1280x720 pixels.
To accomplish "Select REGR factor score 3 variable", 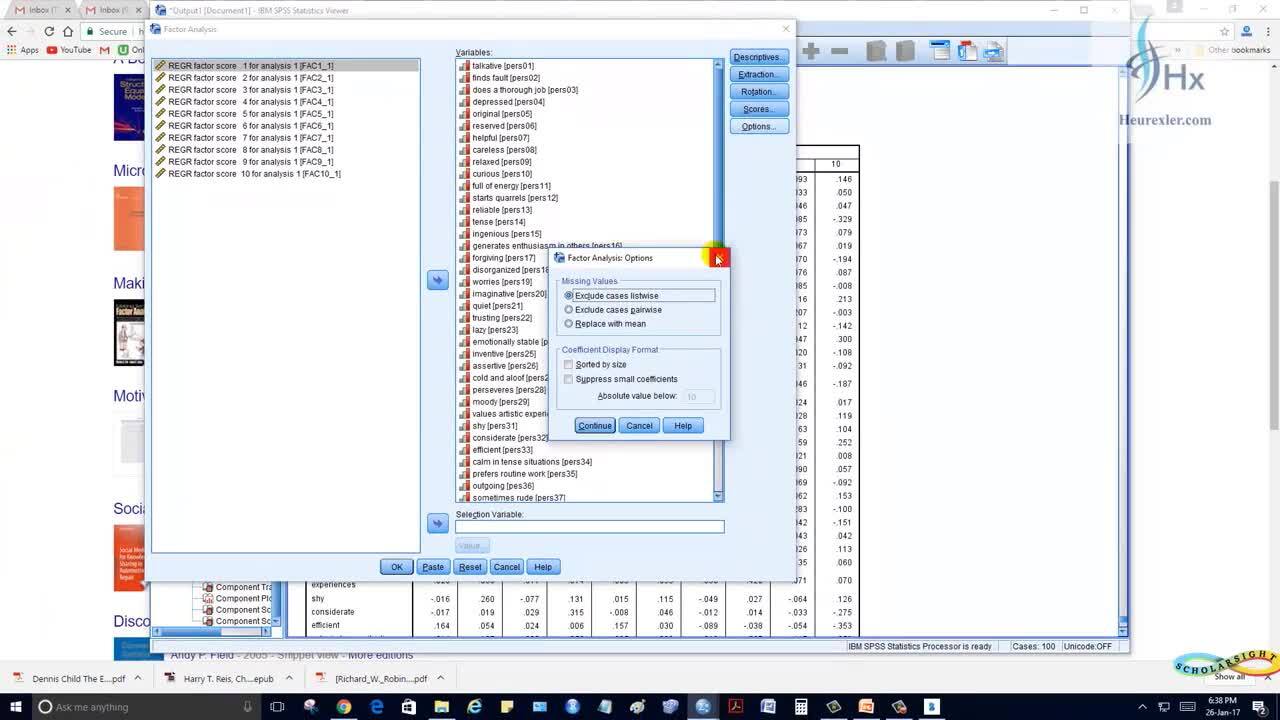I will click(x=250, y=90).
